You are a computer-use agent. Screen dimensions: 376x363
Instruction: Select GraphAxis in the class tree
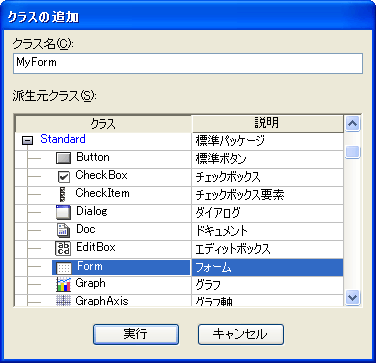pos(102,301)
